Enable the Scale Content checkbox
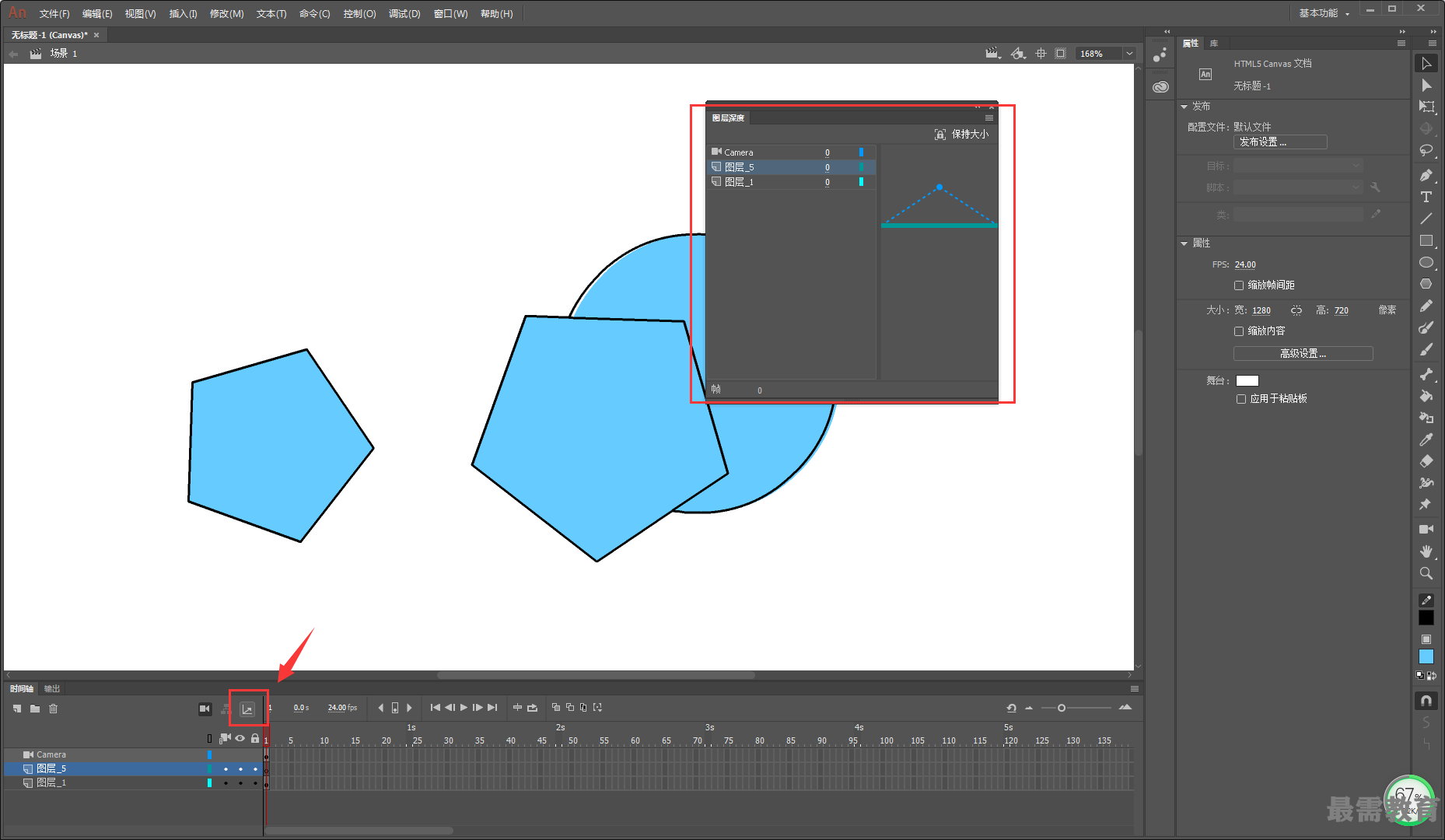 (1239, 331)
